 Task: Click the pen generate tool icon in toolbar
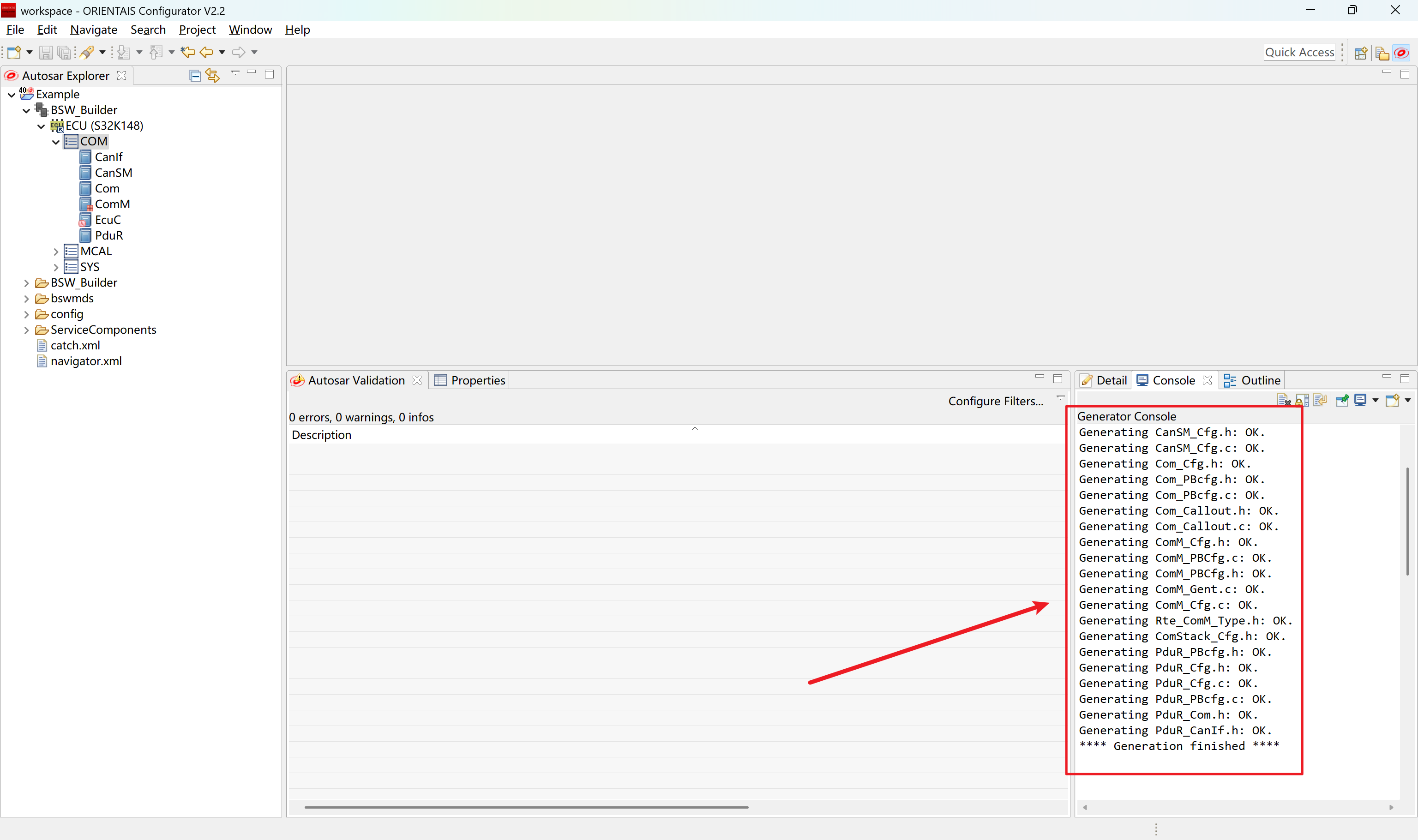(87, 52)
